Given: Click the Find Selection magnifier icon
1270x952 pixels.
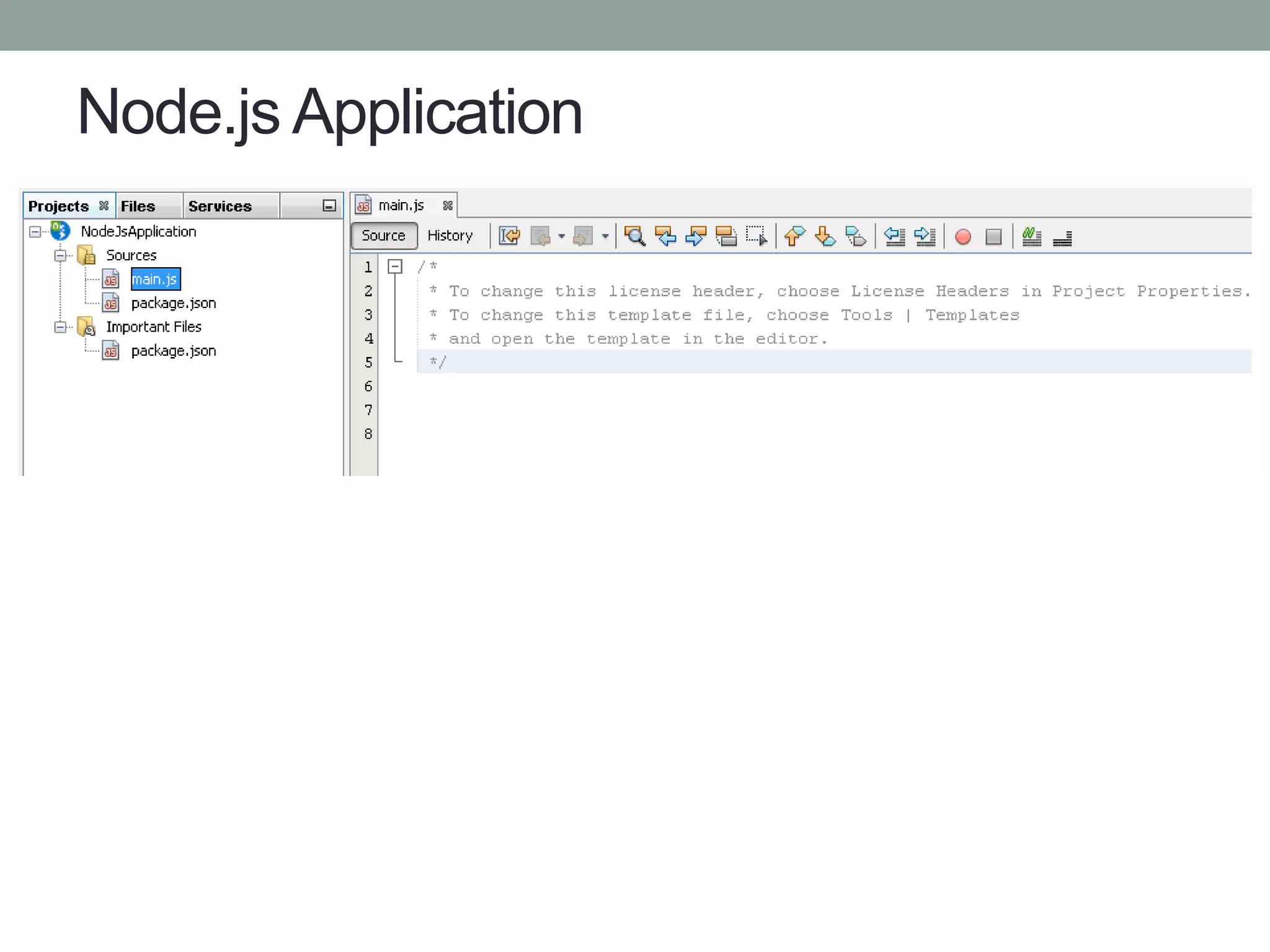Looking at the screenshot, I should [x=634, y=236].
